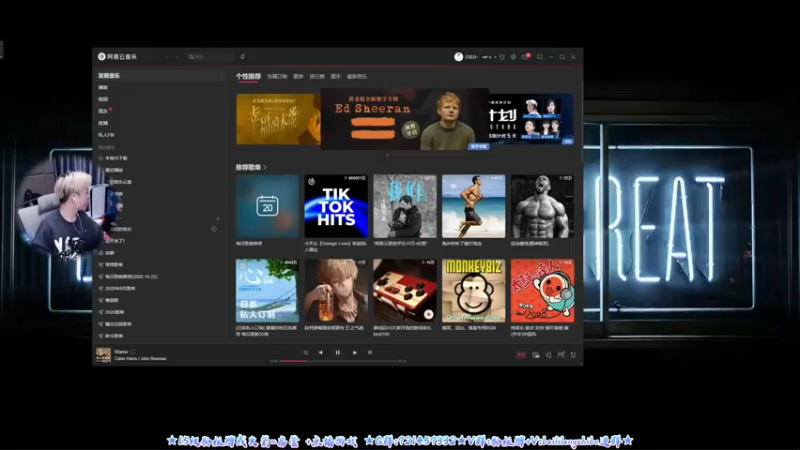Change playback order mode icon
The image size is (800, 450).
coord(306,352)
